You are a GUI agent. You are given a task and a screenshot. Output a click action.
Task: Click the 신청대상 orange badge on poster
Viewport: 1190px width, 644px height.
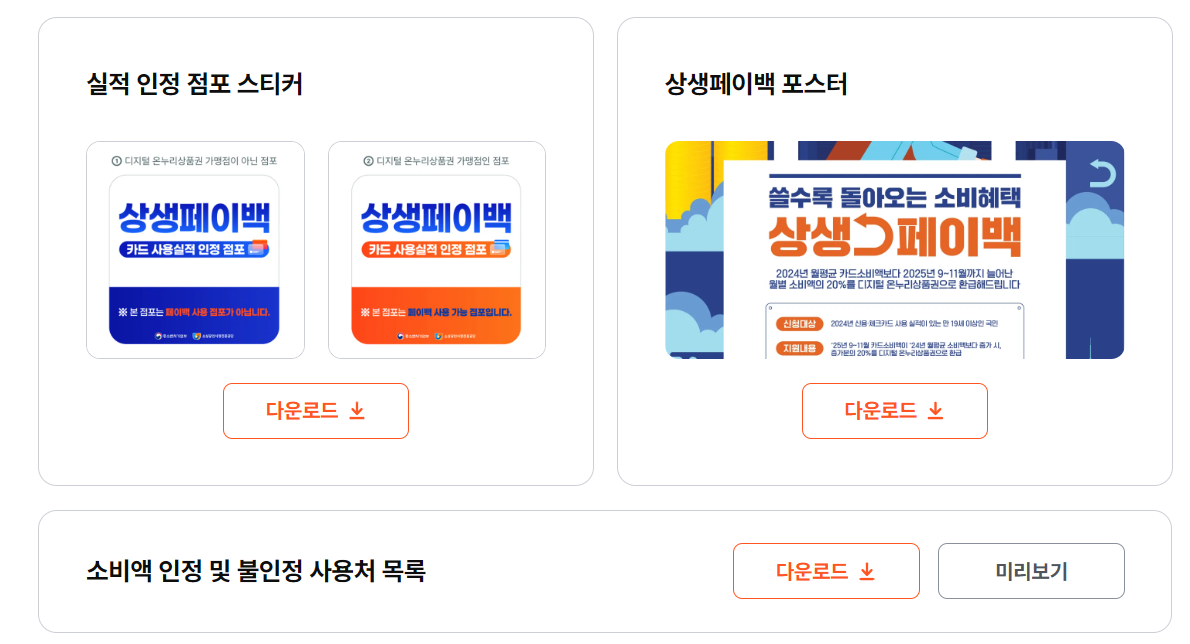click(799, 324)
